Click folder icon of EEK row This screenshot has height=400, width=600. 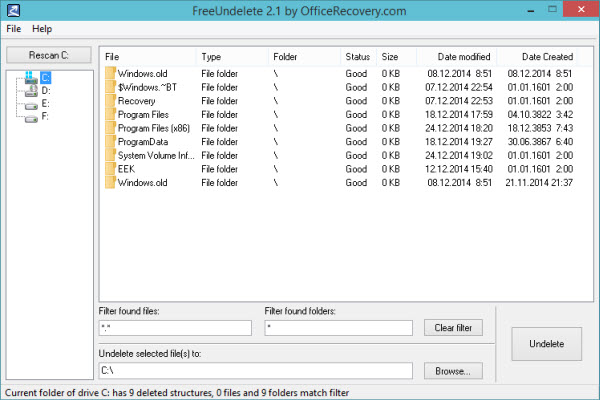(110, 169)
